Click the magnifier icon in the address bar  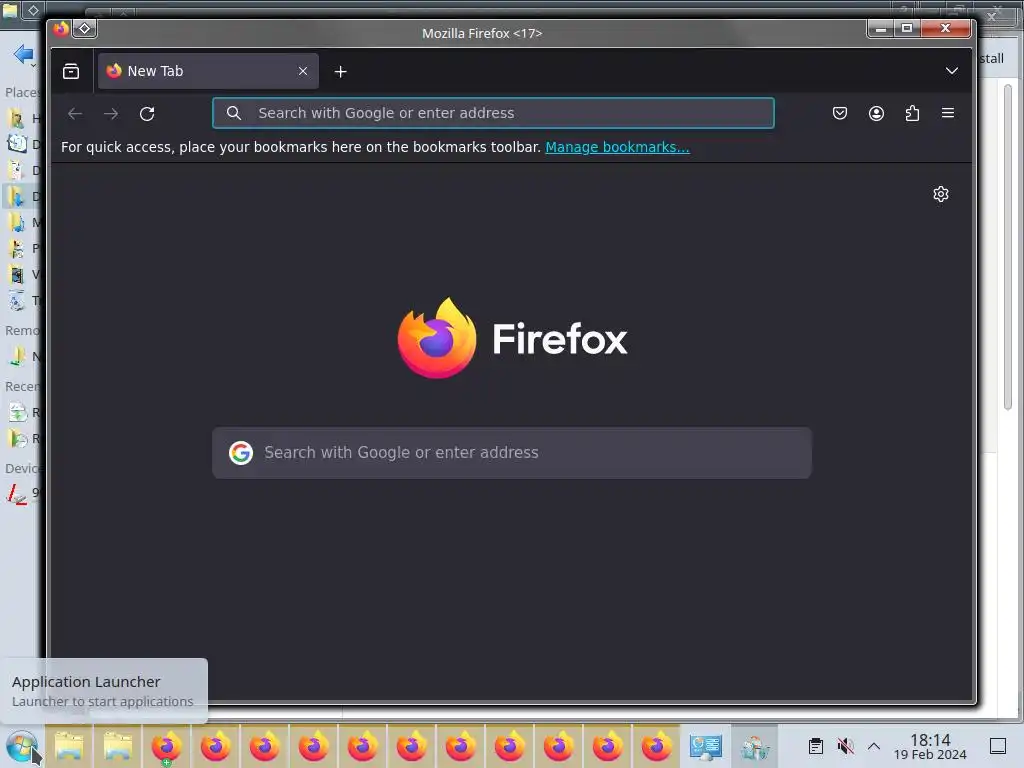pos(234,113)
